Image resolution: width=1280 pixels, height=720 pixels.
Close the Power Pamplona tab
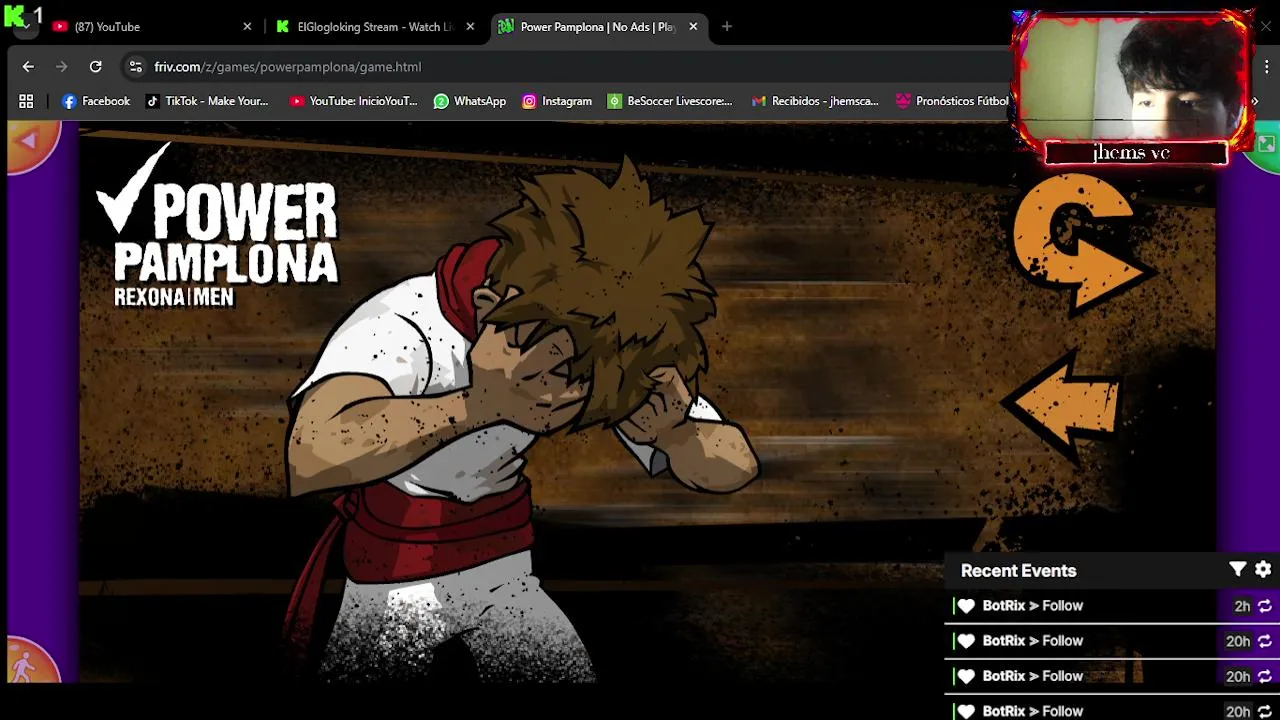coord(693,27)
